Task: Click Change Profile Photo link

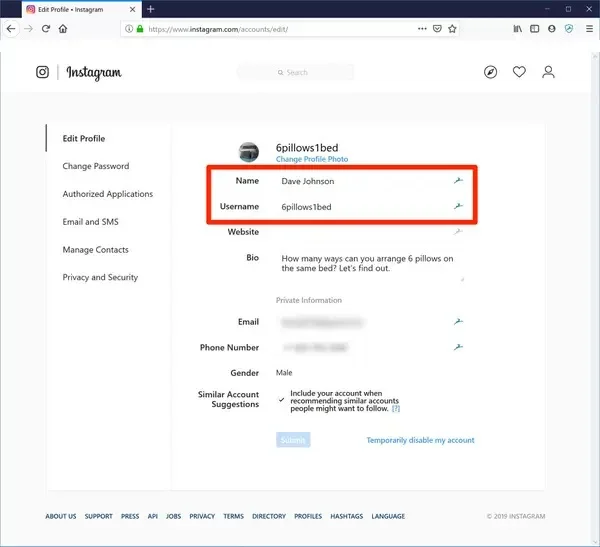Action: 312,159
